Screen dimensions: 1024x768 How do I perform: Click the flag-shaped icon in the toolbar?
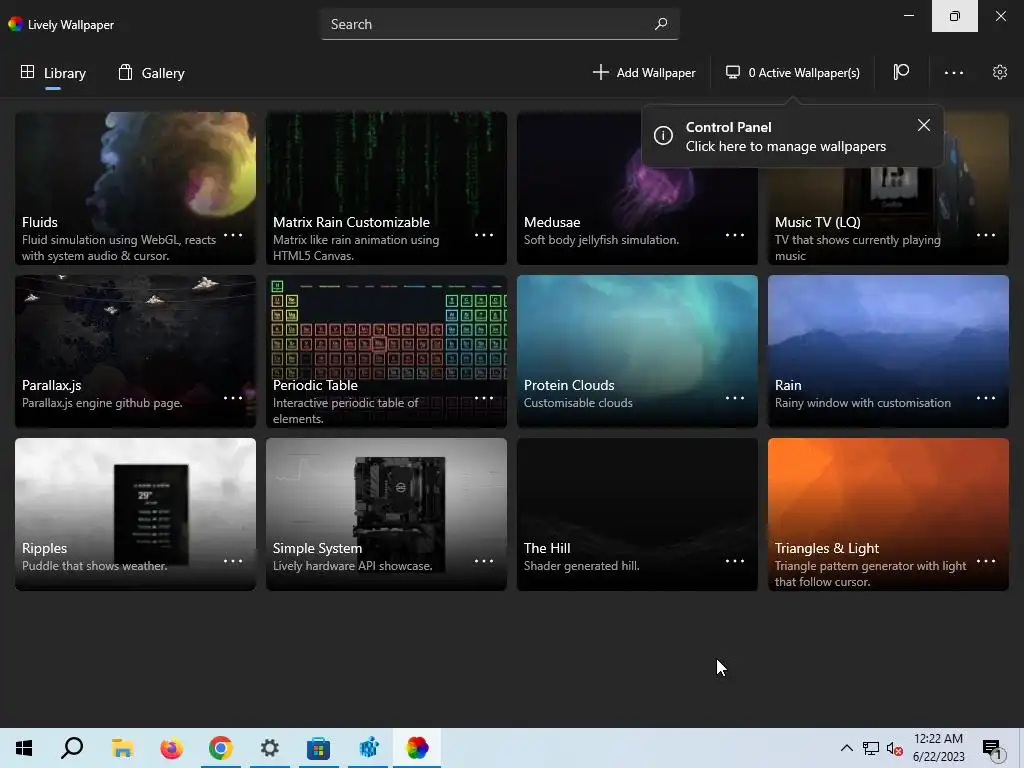tap(901, 72)
